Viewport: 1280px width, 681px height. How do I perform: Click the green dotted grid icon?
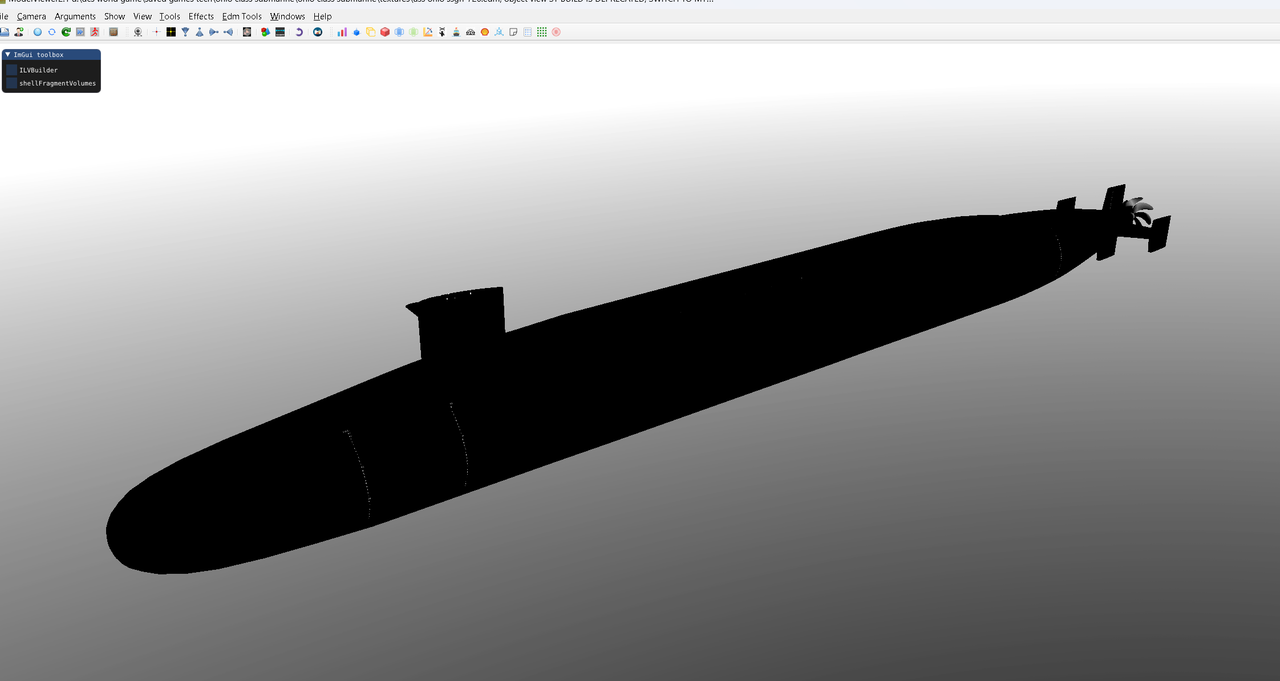541,32
